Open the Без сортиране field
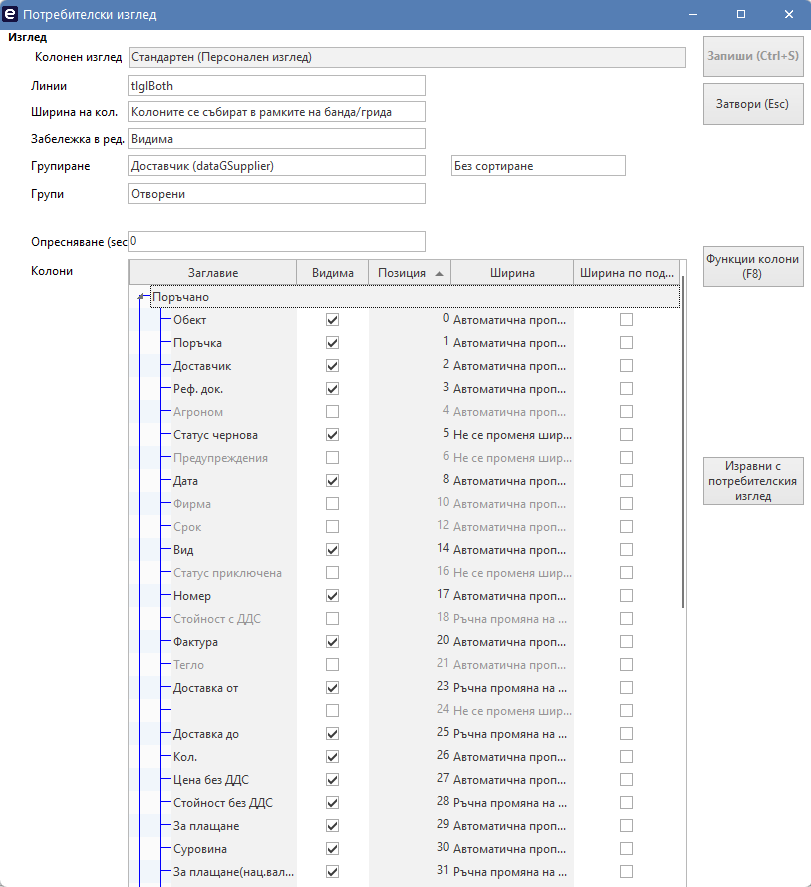Image resolution: width=811 pixels, height=887 pixels. tap(538, 166)
